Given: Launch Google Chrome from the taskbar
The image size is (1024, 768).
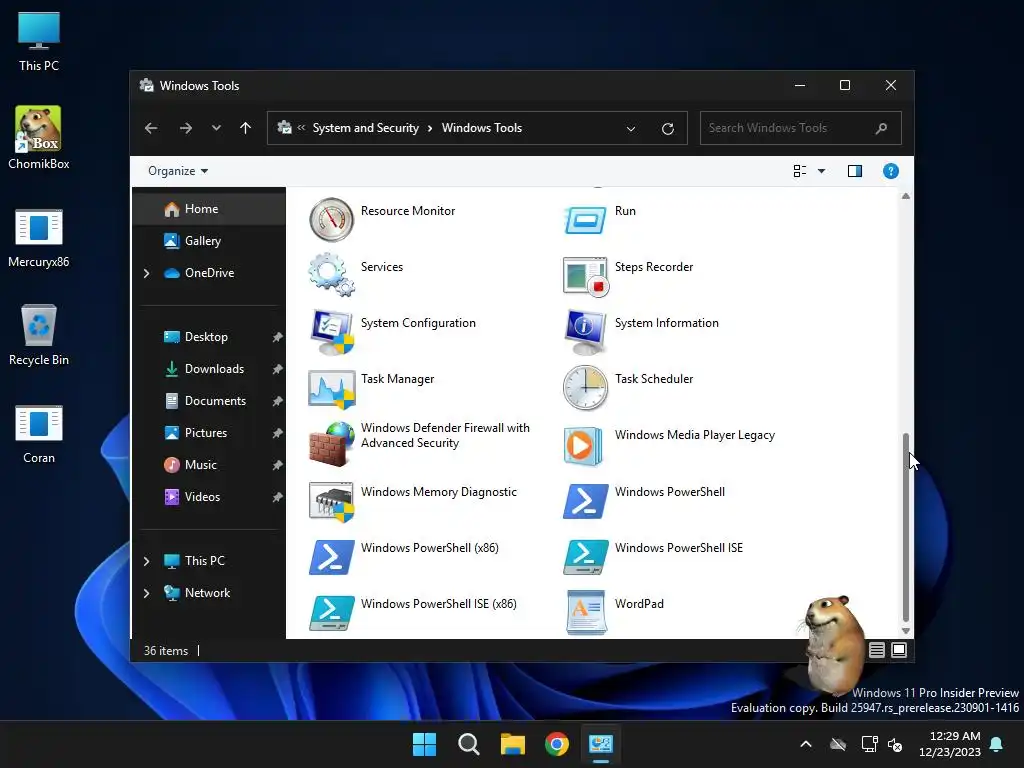Looking at the screenshot, I should (556, 744).
